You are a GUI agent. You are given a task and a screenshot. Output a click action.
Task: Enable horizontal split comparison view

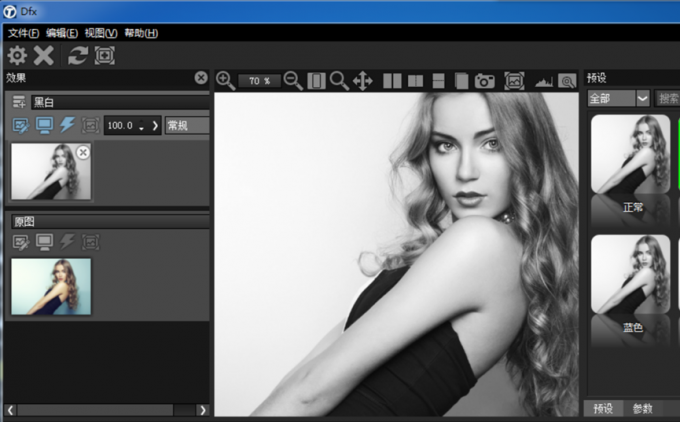click(438, 81)
